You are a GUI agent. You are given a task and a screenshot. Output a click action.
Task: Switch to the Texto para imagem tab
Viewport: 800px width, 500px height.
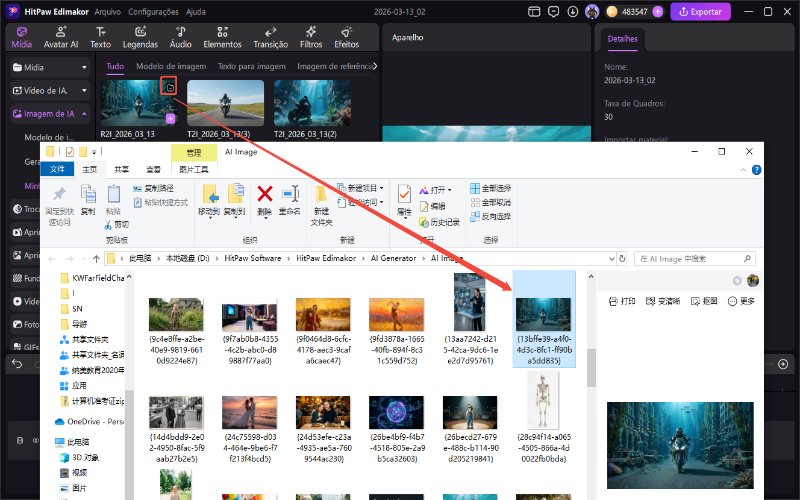tap(250, 66)
